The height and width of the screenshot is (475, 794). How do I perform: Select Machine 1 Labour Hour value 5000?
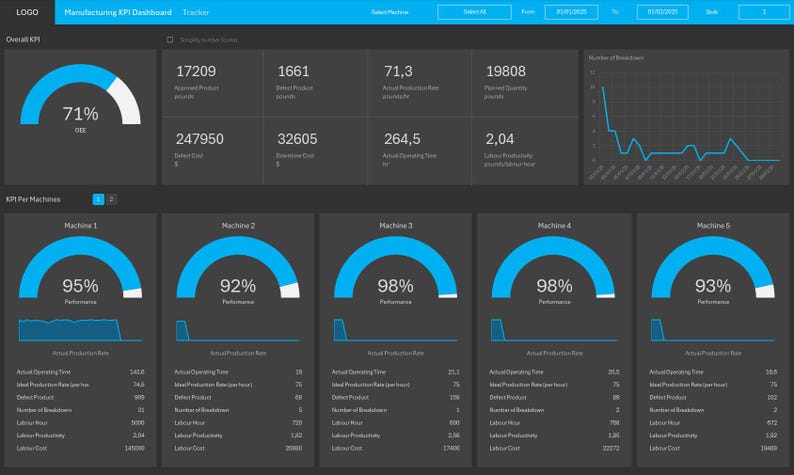pos(137,423)
